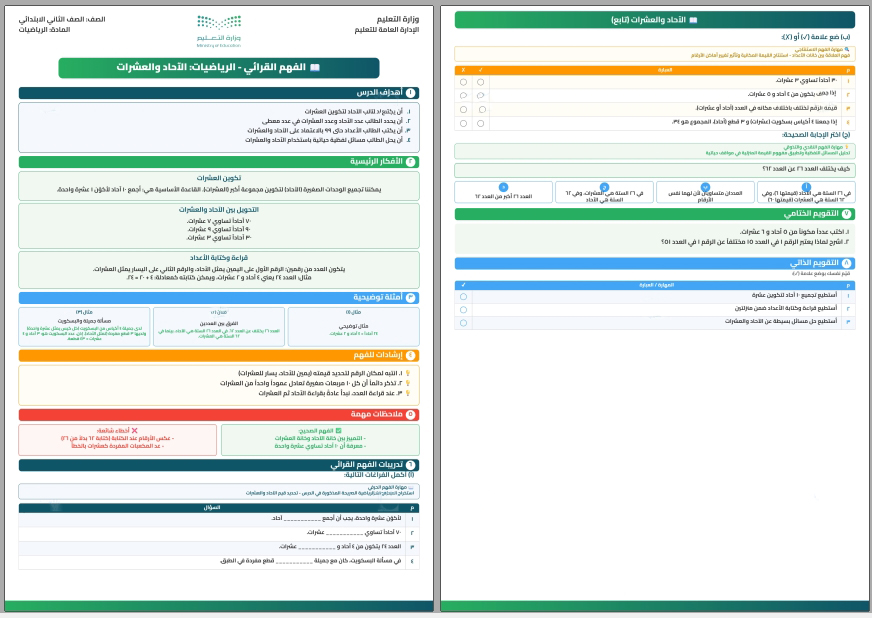Image resolution: width=872 pixels, height=618 pixels.
Task: Click the green check icon beside 'الفهم الصحيح'
Action: (x=338, y=431)
